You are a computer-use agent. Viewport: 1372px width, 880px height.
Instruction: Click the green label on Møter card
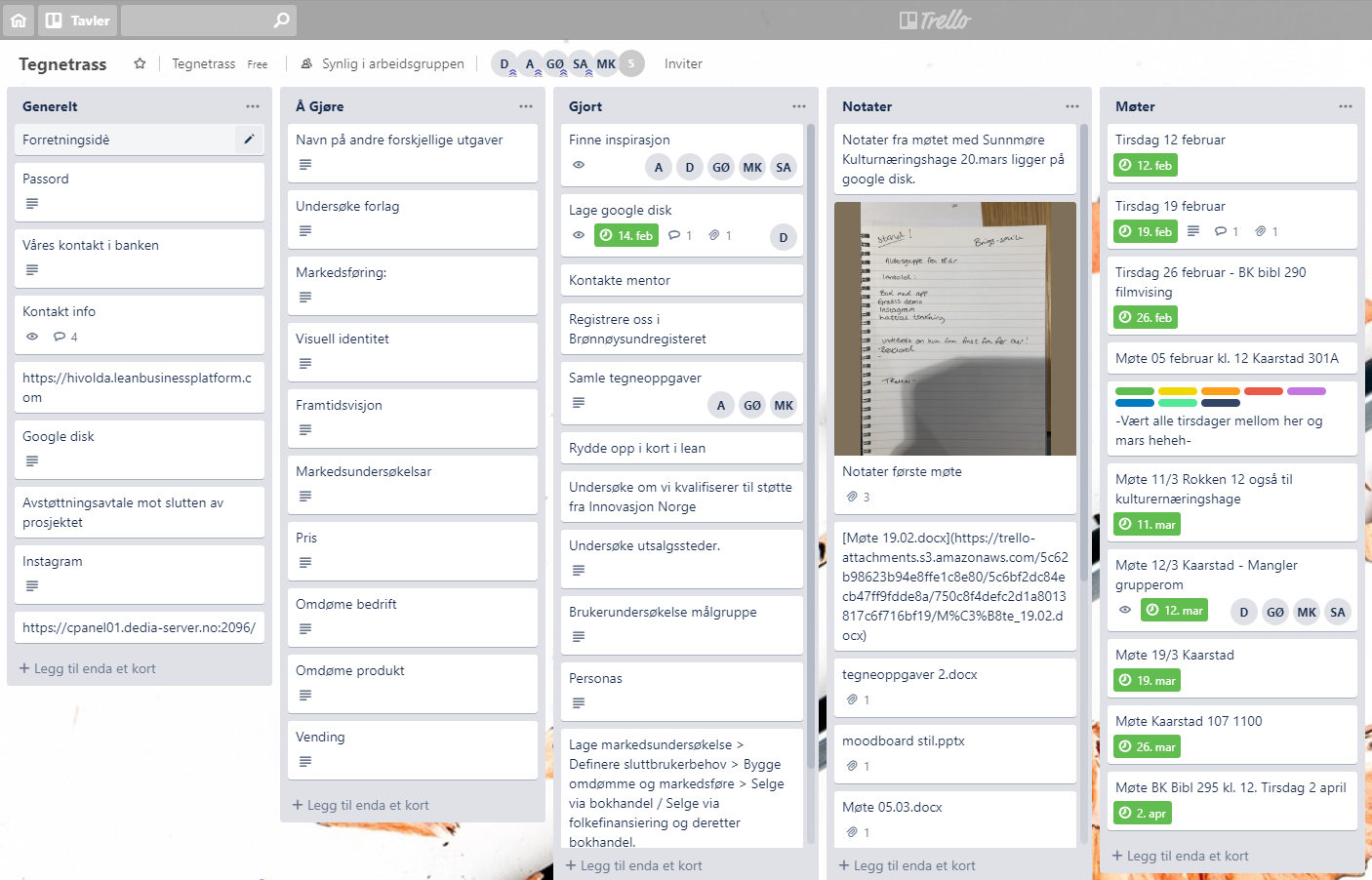pos(1135,391)
